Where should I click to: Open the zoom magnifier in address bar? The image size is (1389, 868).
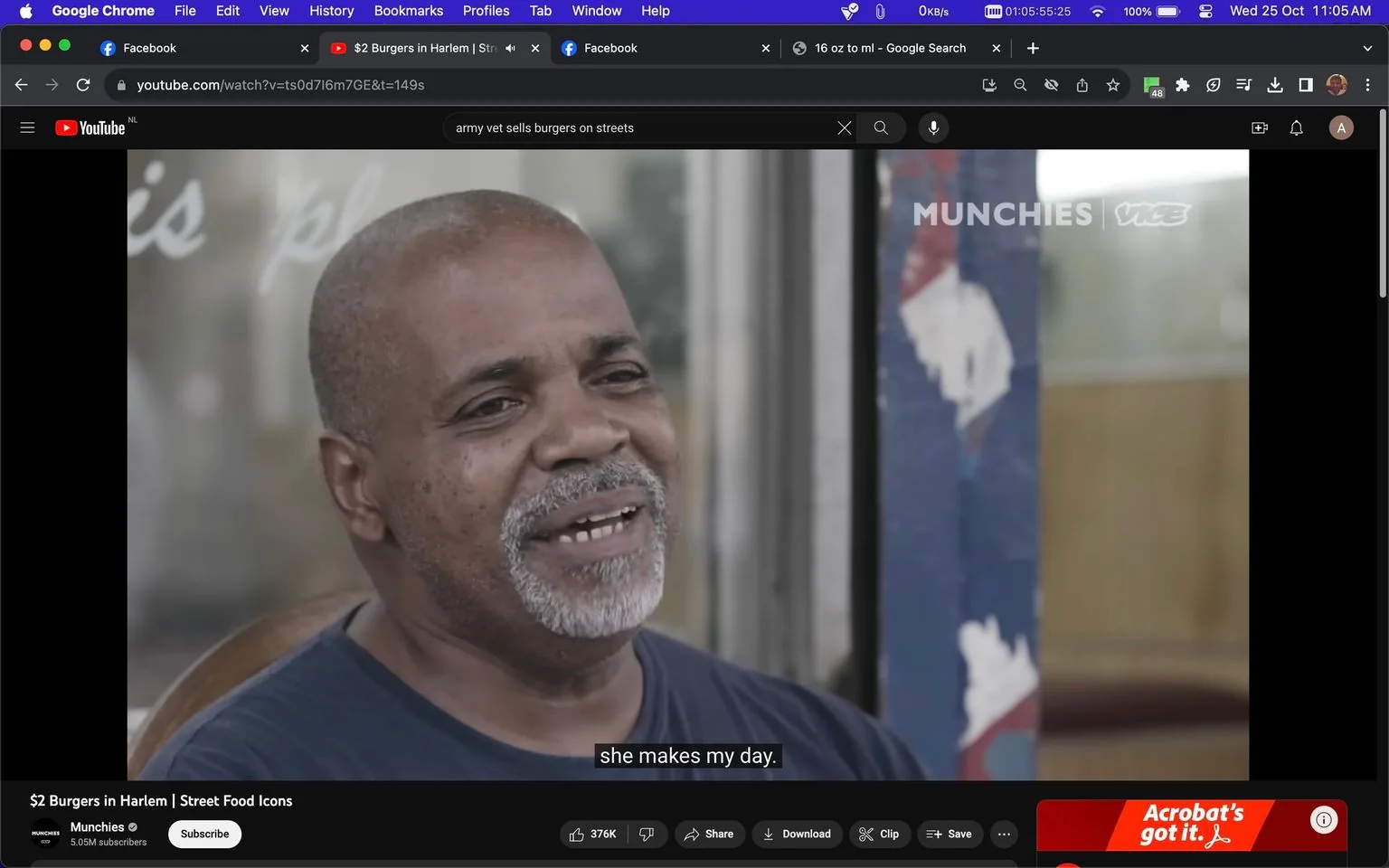[x=1020, y=85]
